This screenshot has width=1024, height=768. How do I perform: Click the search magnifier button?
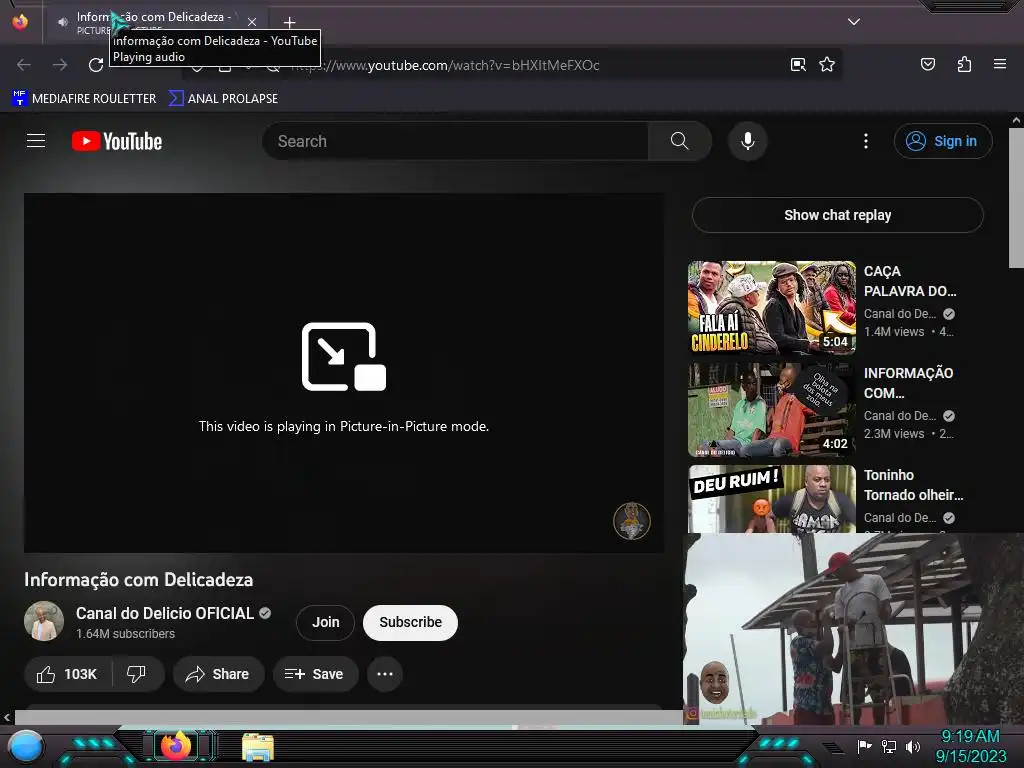point(679,141)
